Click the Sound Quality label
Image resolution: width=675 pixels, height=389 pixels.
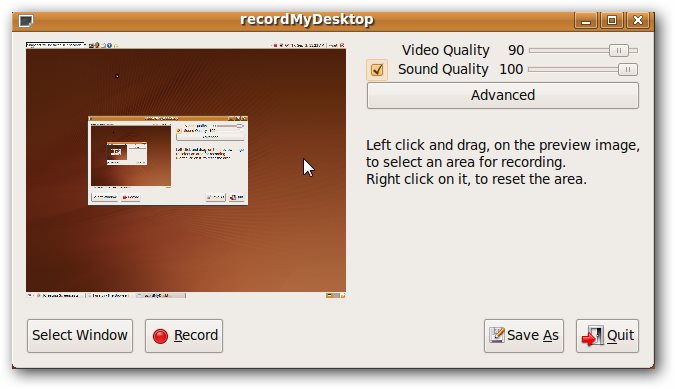(x=443, y=69)
